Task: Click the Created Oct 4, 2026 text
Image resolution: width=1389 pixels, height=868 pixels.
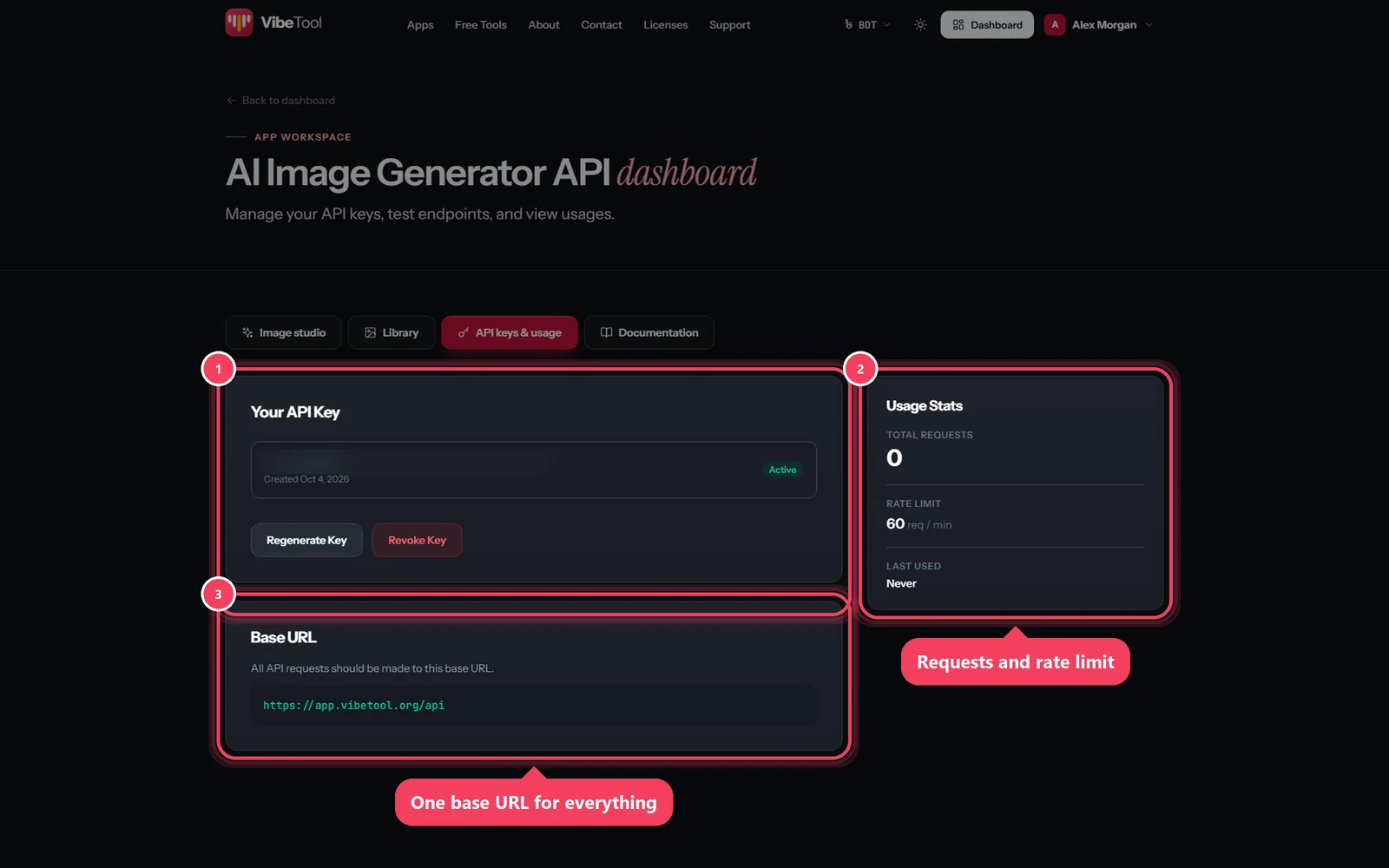Action: point(306,479)
